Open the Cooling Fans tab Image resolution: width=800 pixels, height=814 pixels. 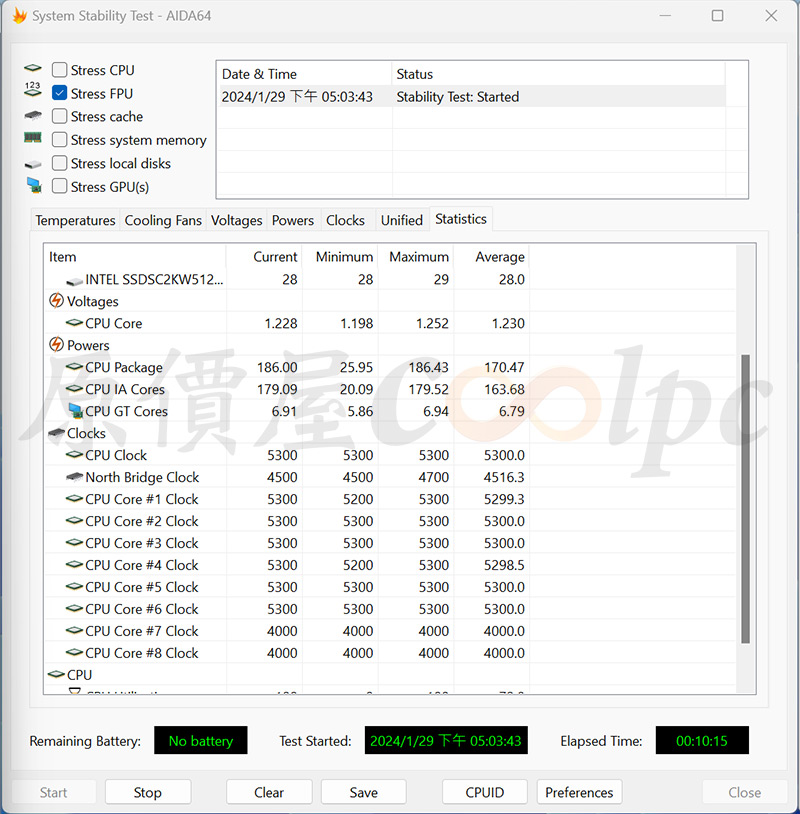tap(163, 220)
